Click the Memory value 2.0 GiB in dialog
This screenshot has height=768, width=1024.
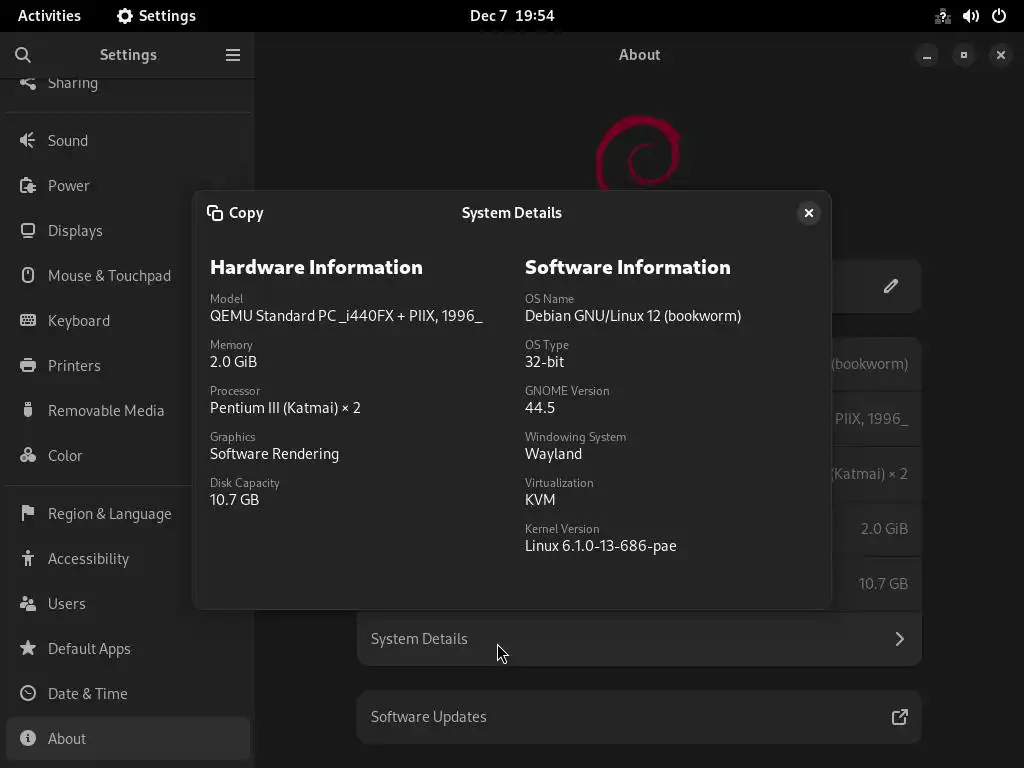coord(233,362)
